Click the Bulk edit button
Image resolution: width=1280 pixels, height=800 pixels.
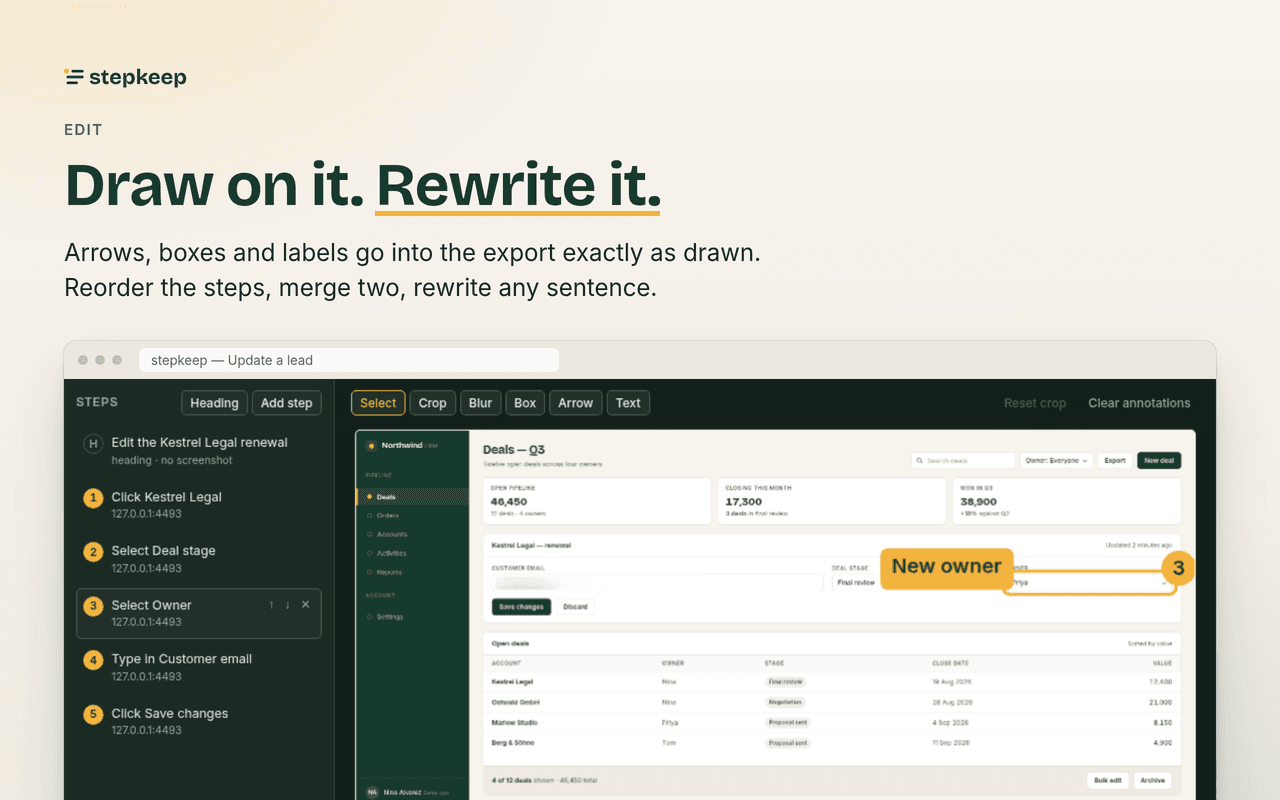click(x=1108, y=780)
